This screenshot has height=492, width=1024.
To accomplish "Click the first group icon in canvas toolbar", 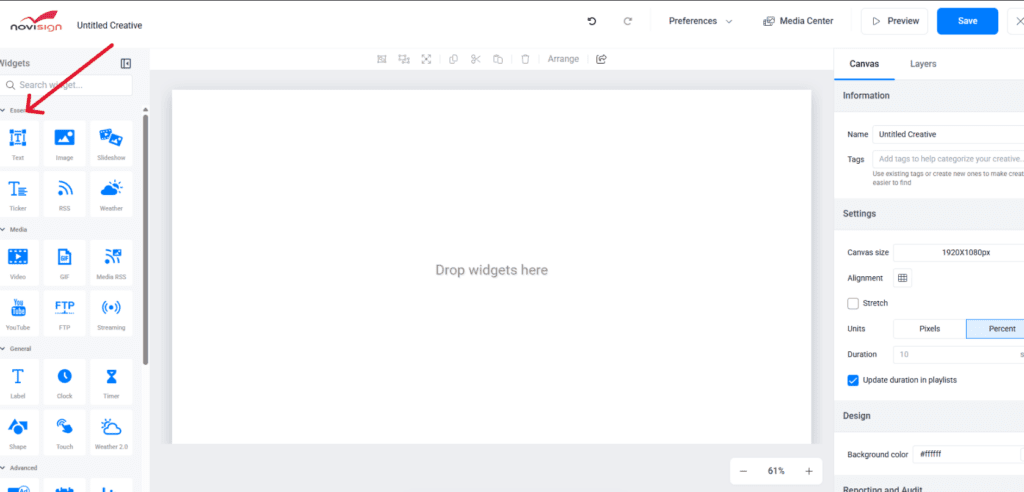I will coord(382,59).
